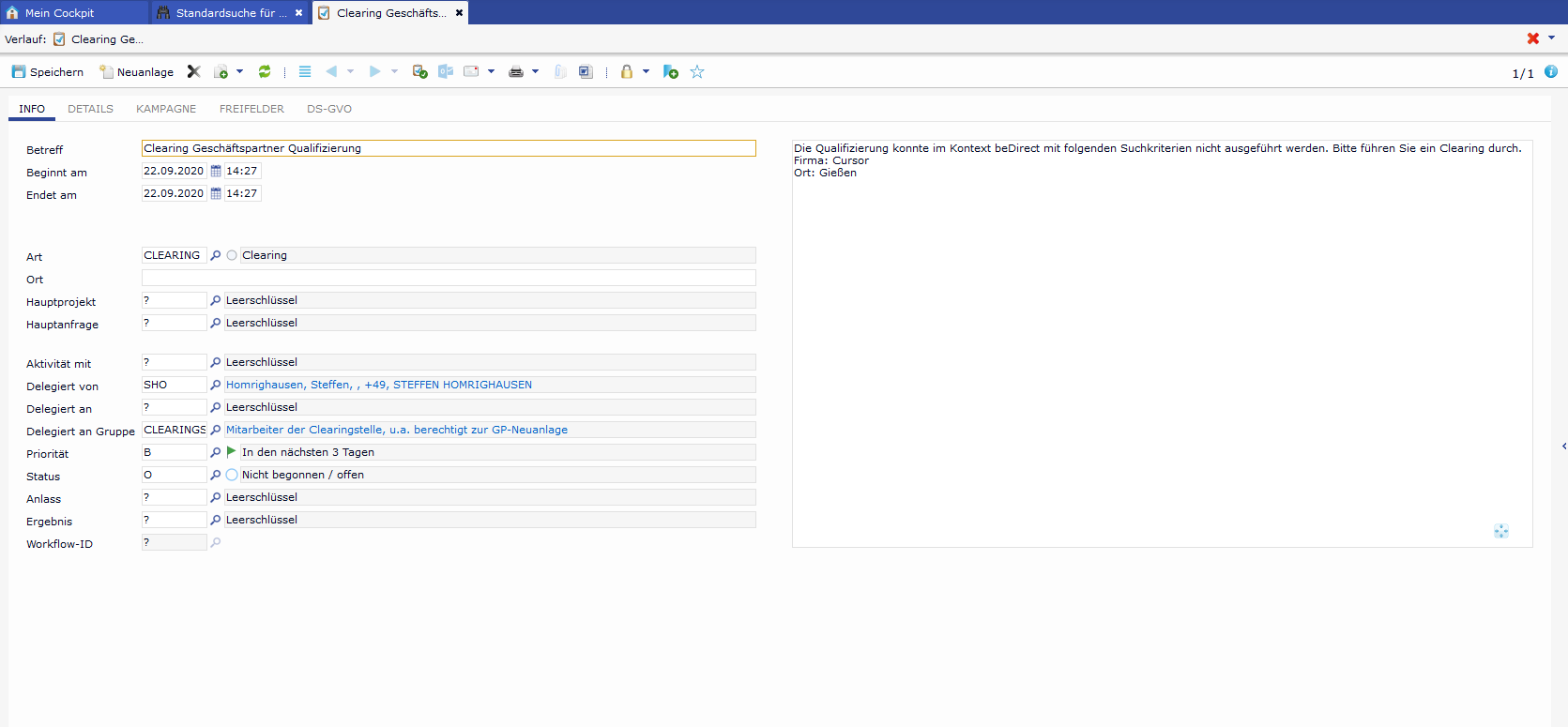Create a new record with Neuanlage

[136, 72]
